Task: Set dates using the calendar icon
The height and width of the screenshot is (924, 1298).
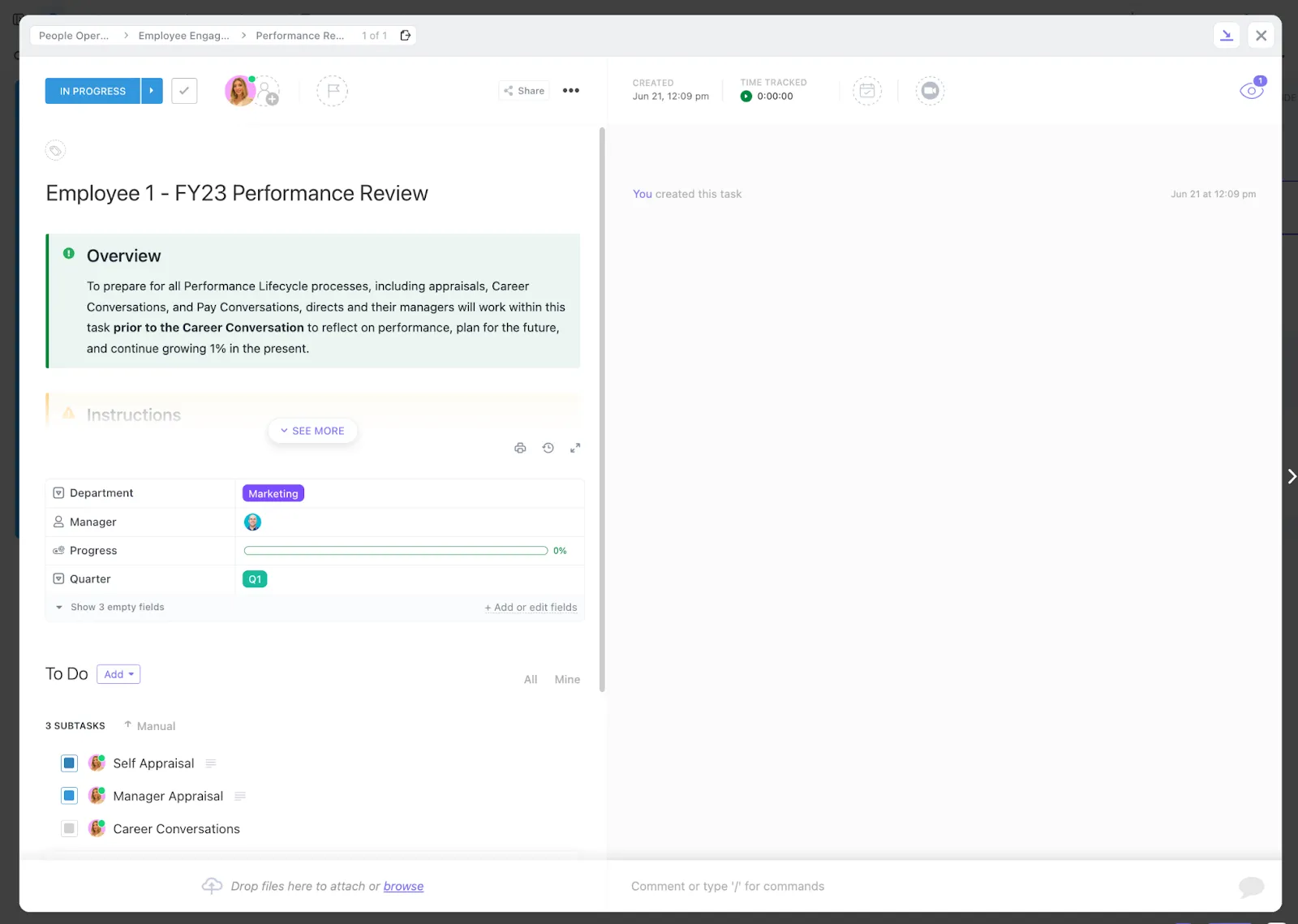Action: click(x=867, y=91)
